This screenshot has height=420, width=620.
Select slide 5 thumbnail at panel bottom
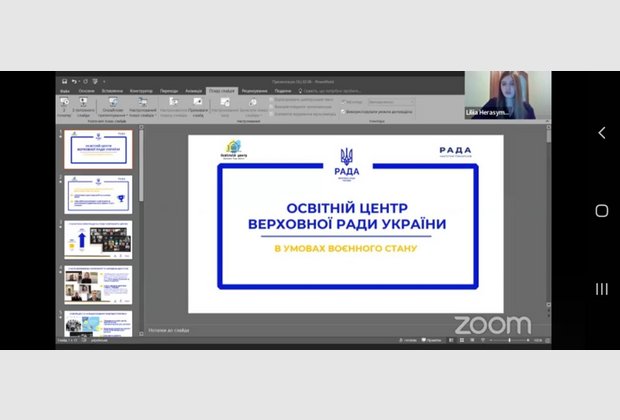[x=98, y=324]
